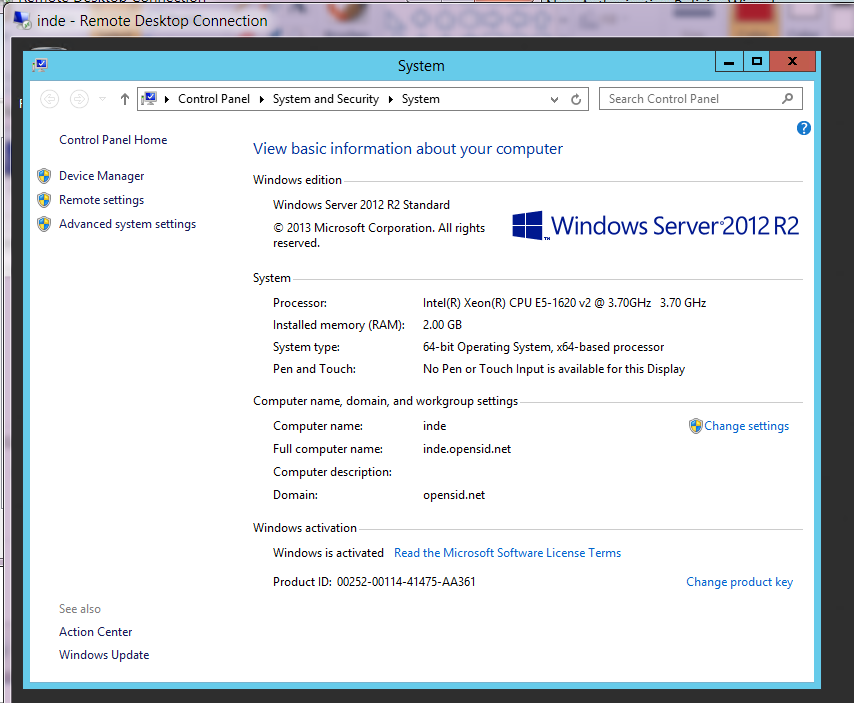This screenshot has height=703, width=854.
Task: Open Advanced system settings link
Action: [127, 224]
